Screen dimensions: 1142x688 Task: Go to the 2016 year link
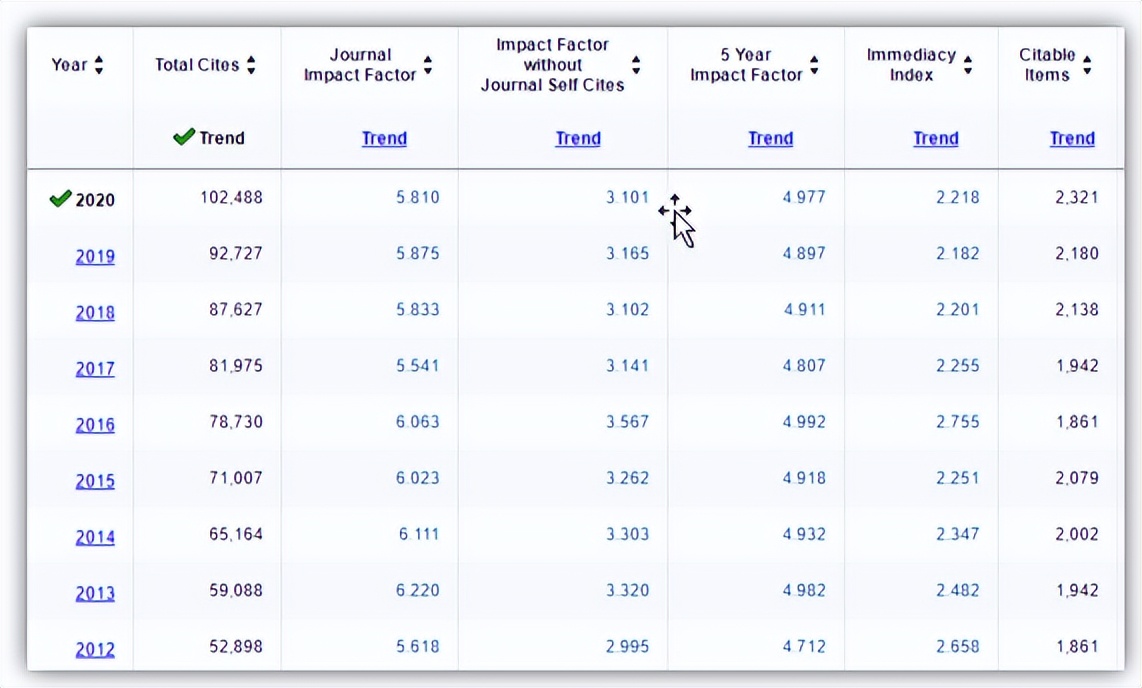95,424
